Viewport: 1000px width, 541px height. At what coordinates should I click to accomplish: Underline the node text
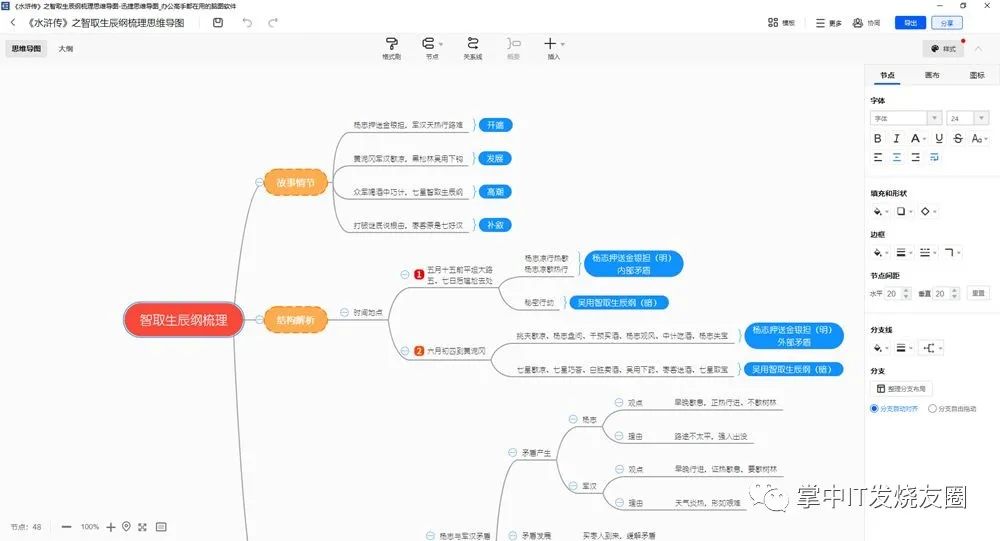[x=939, y=138]
